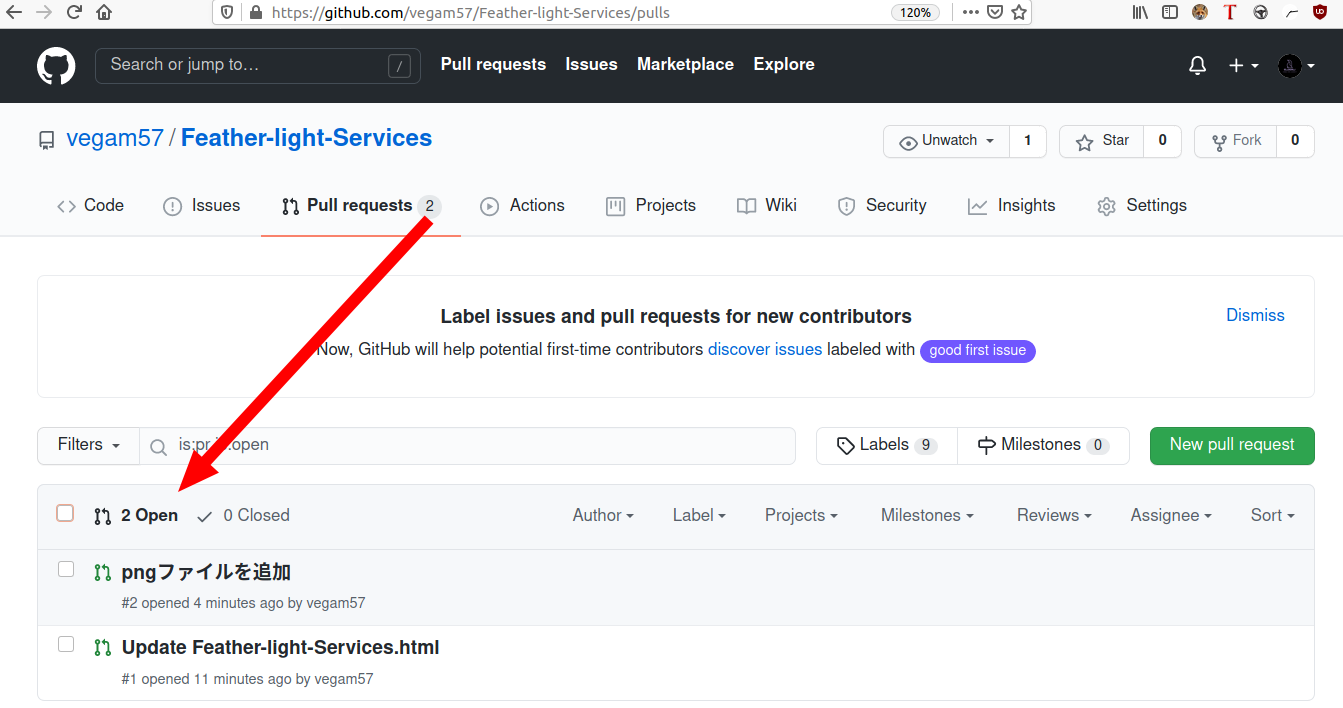Click the good first issue label
The width and height of the screenshot is (1343, 708).
pyautogui.click(x=977, y=351)
